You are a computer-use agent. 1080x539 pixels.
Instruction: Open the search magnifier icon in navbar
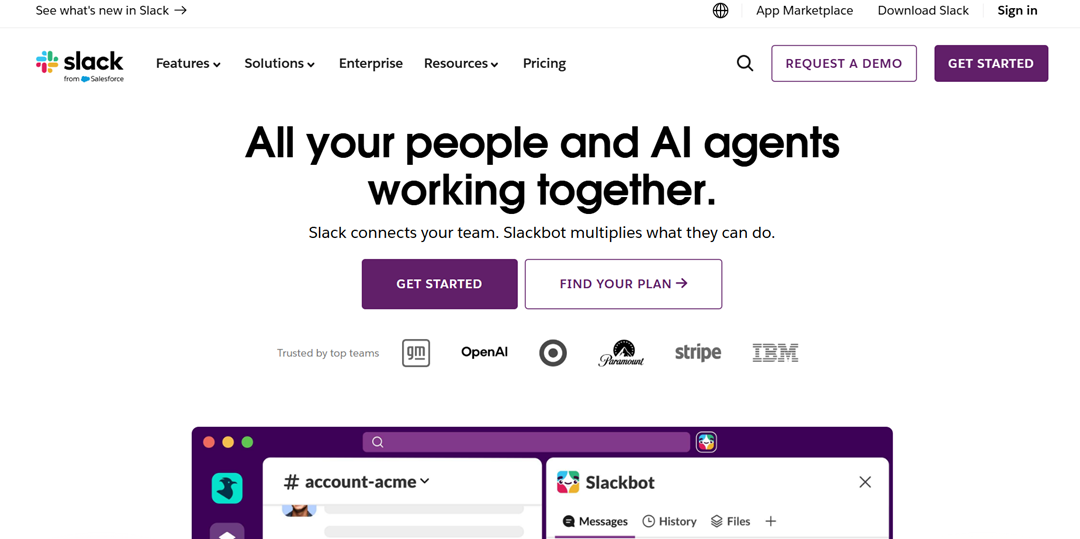tap(745, 63)
